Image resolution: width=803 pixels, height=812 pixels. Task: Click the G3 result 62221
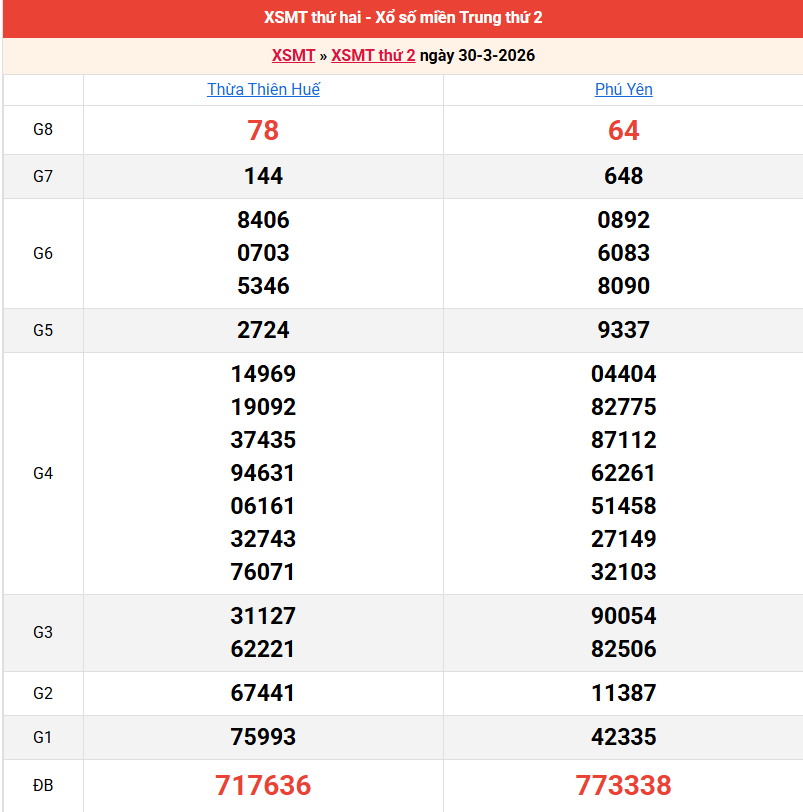click(x=262, y=648)
